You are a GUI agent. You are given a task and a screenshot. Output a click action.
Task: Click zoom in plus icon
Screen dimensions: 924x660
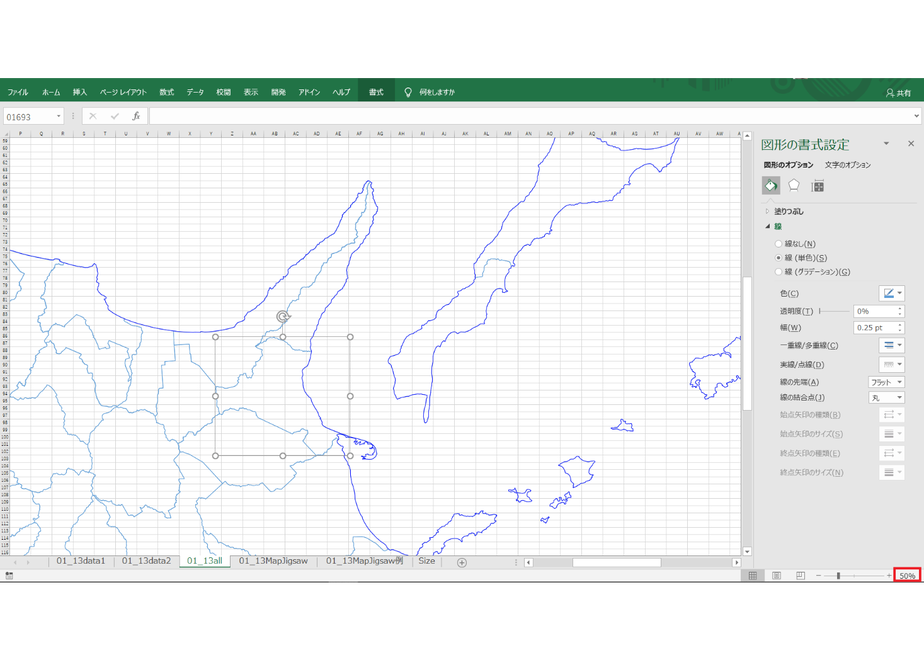point(889,575)
